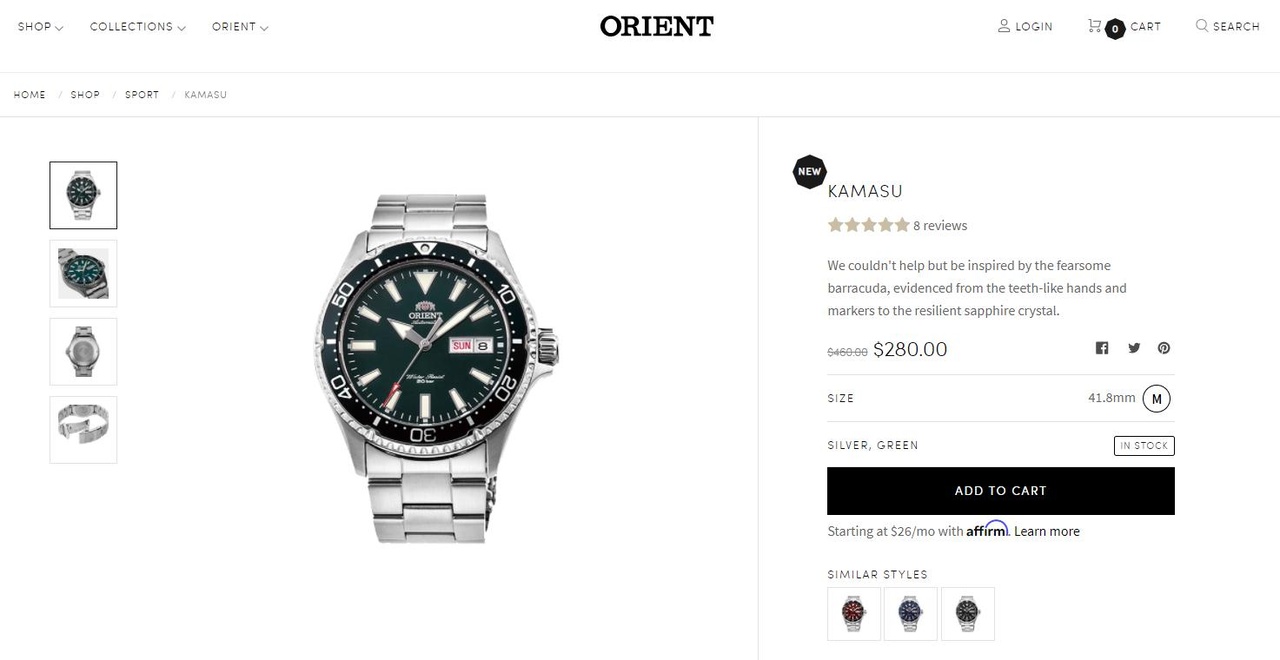This screenshot has width=1280, height=660.
Task: Click the NEW hexagon badge
Action: [809, 172]
